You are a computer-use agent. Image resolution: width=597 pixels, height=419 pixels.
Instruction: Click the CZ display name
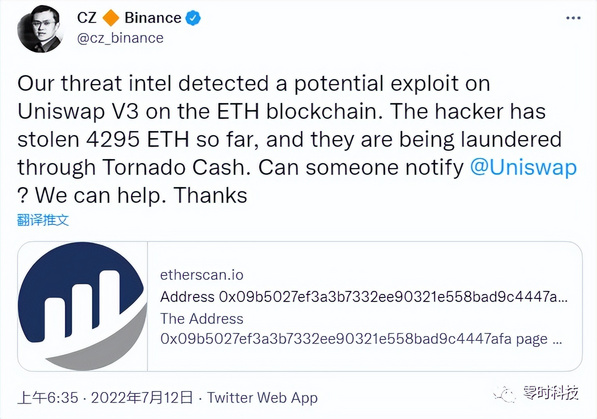[x=87, y=18]
